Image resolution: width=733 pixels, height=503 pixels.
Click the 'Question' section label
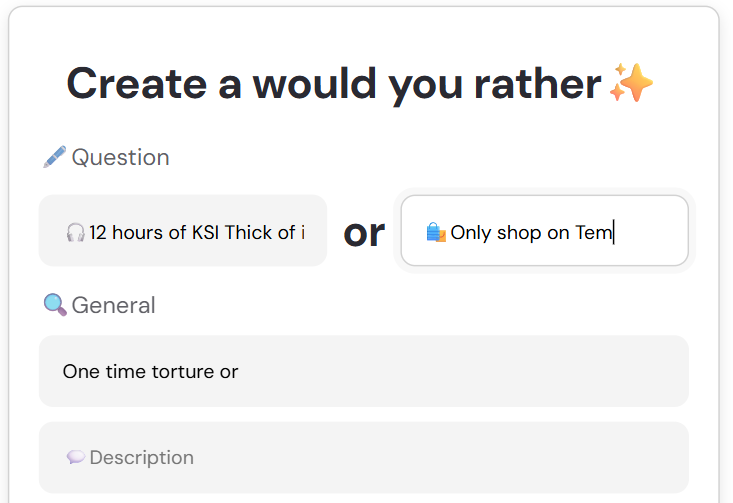(x=121, y=157)
